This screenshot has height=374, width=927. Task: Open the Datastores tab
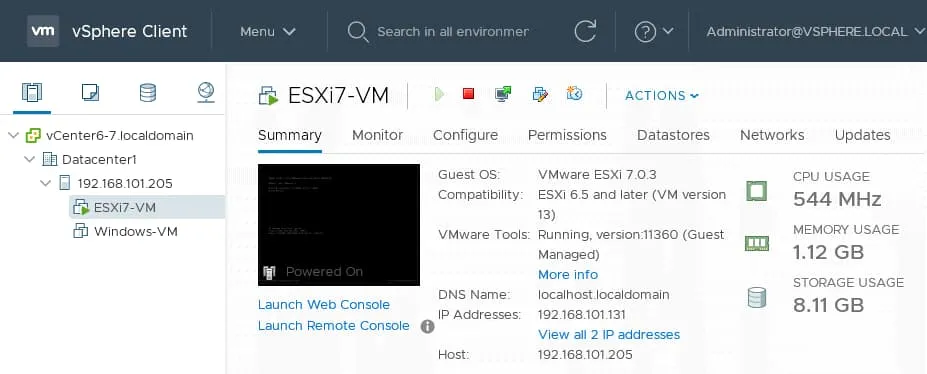pos(673,135)
